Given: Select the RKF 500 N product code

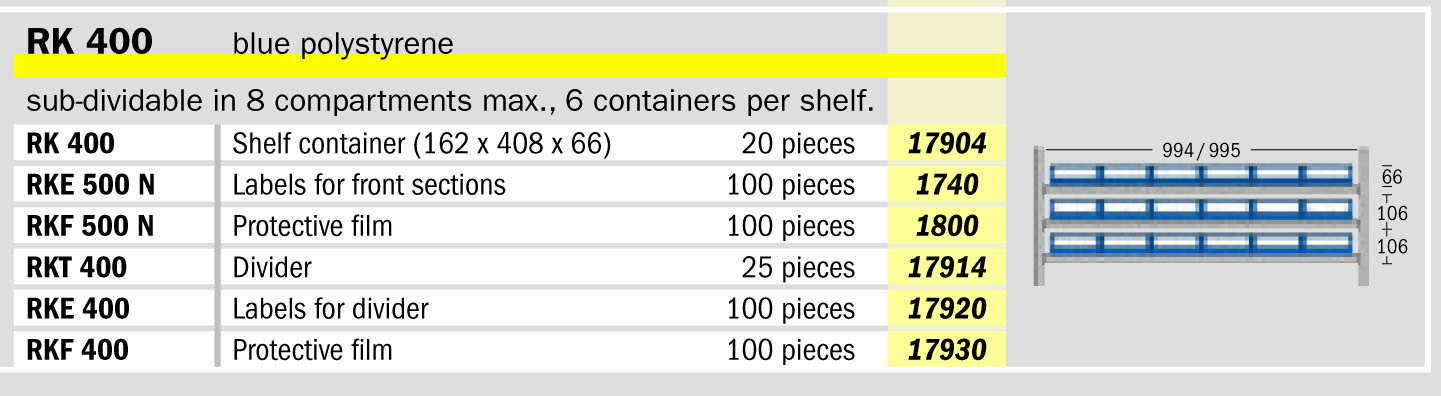Looking at the screenshot, I should 90,226.
